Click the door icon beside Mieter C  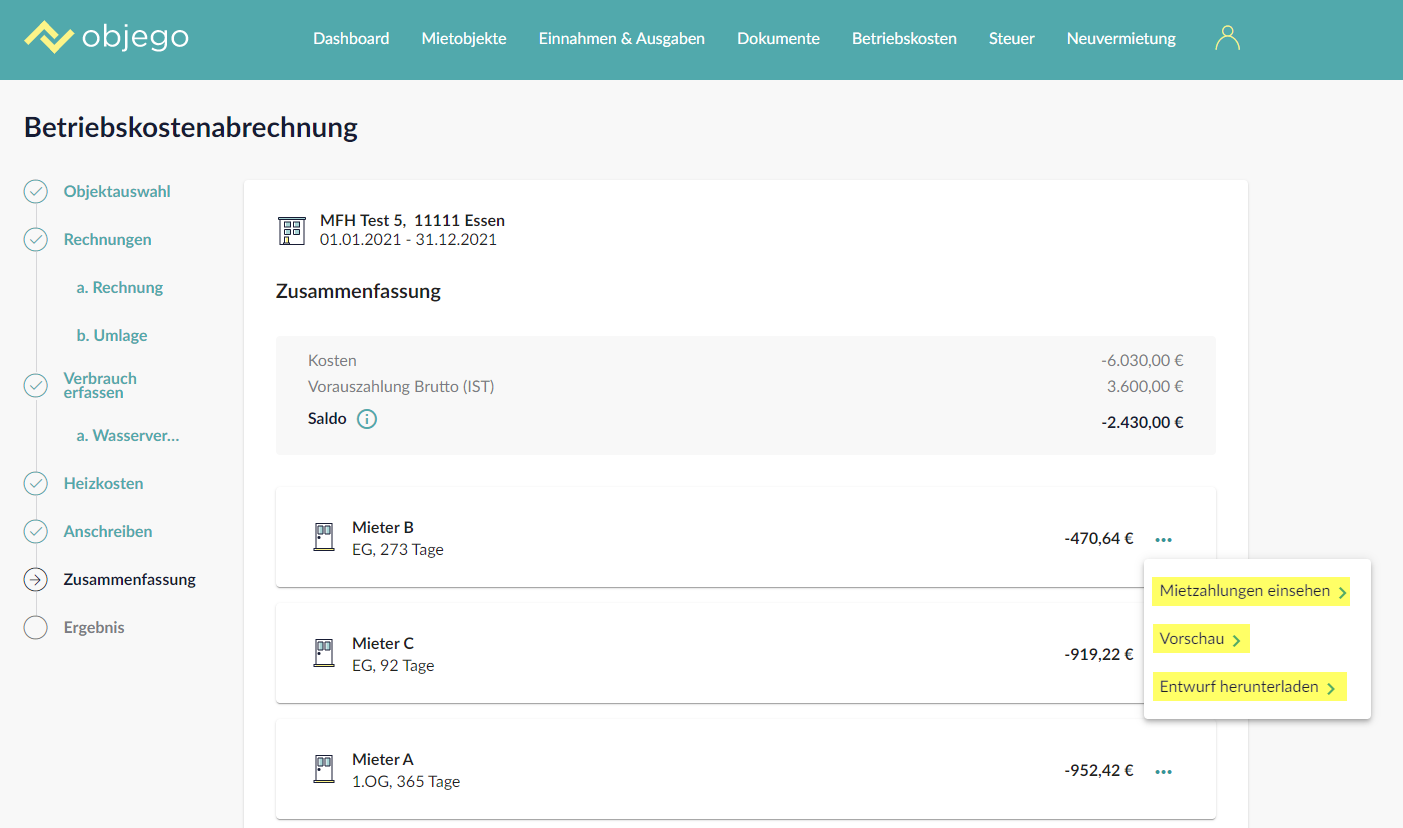pyautogui.click(x=324, y=654)
